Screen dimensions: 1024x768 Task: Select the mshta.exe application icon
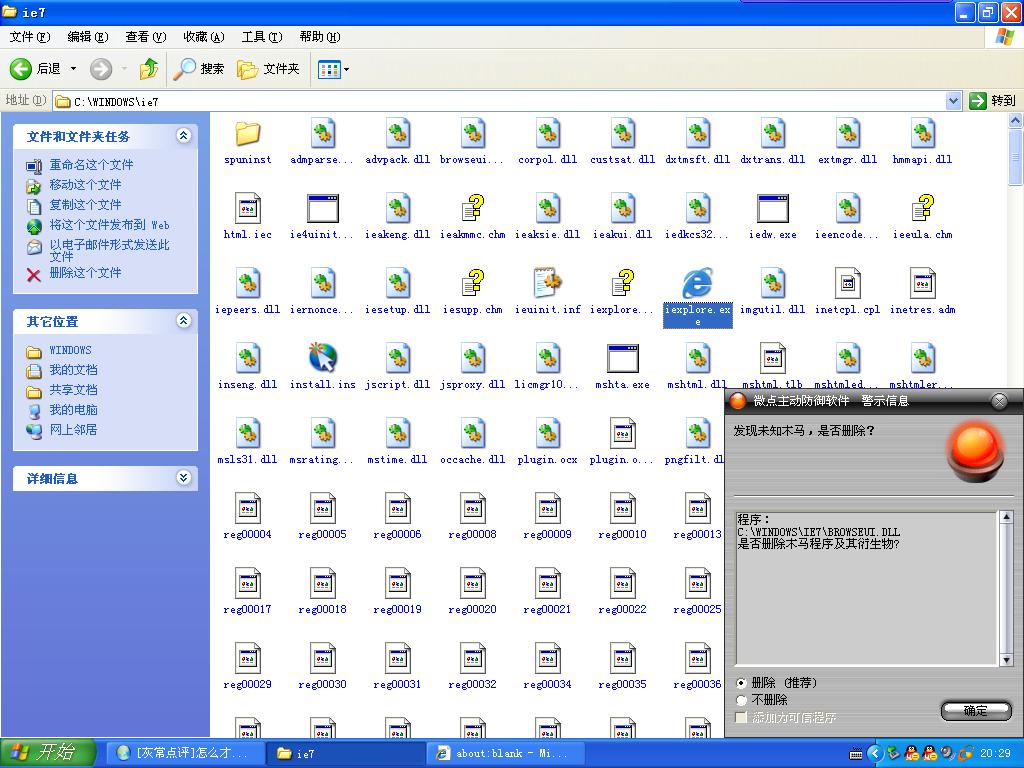click(x=622, y=359)
